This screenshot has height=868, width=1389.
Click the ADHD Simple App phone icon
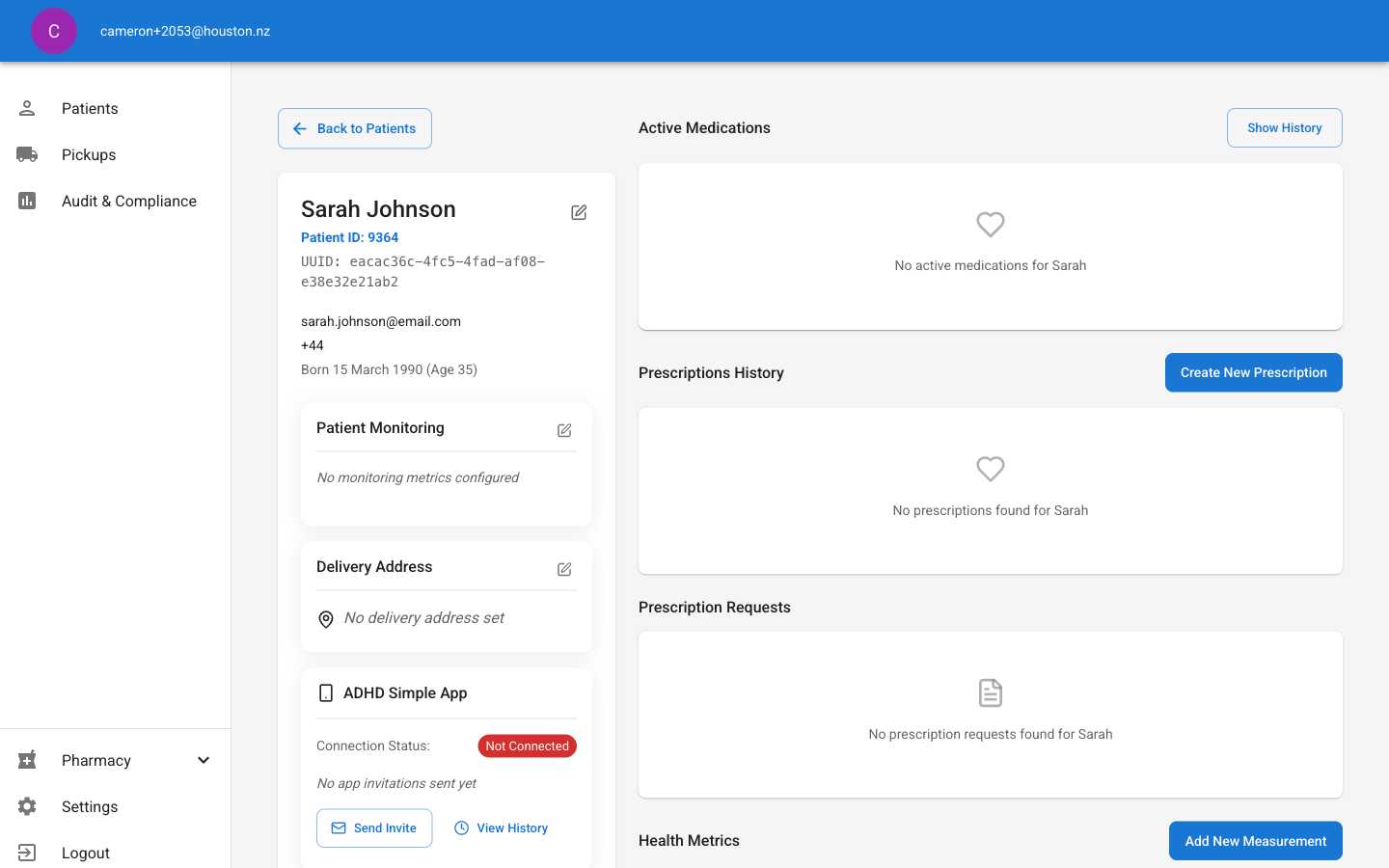click(x=326, y=693)
